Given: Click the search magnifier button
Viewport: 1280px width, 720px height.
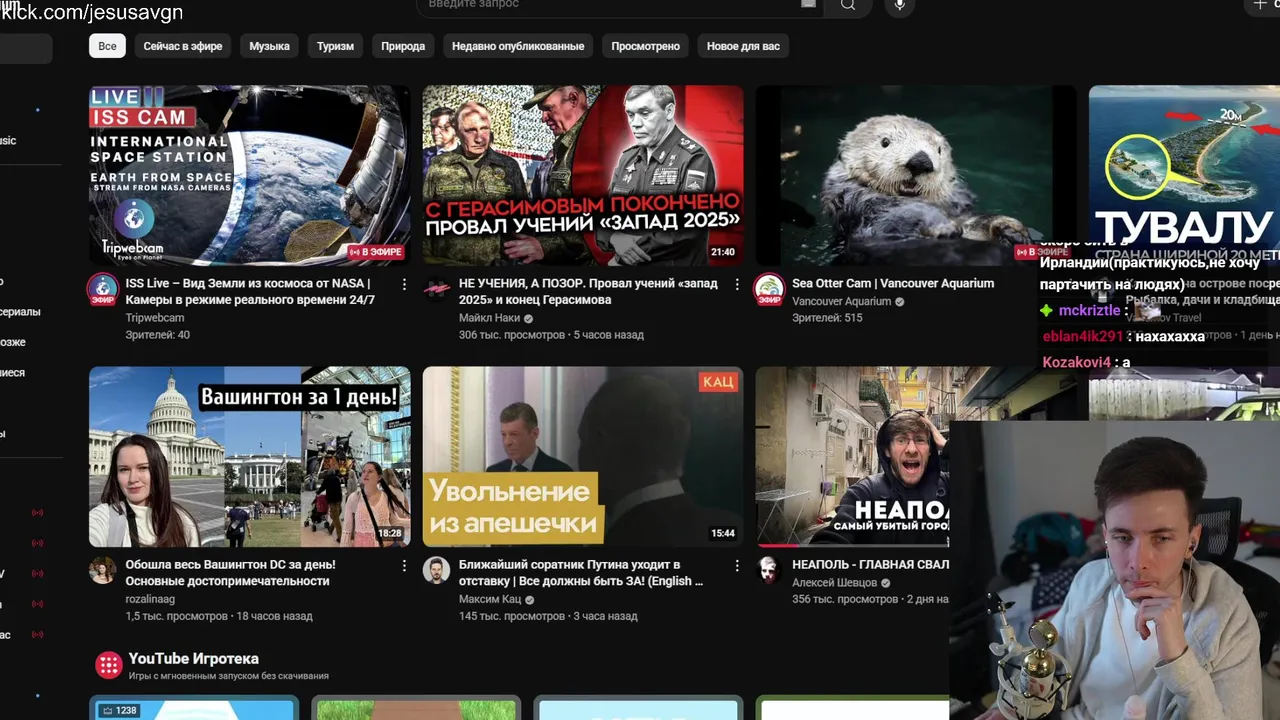Looking at the screenshot, I should [x=848, y=5].
